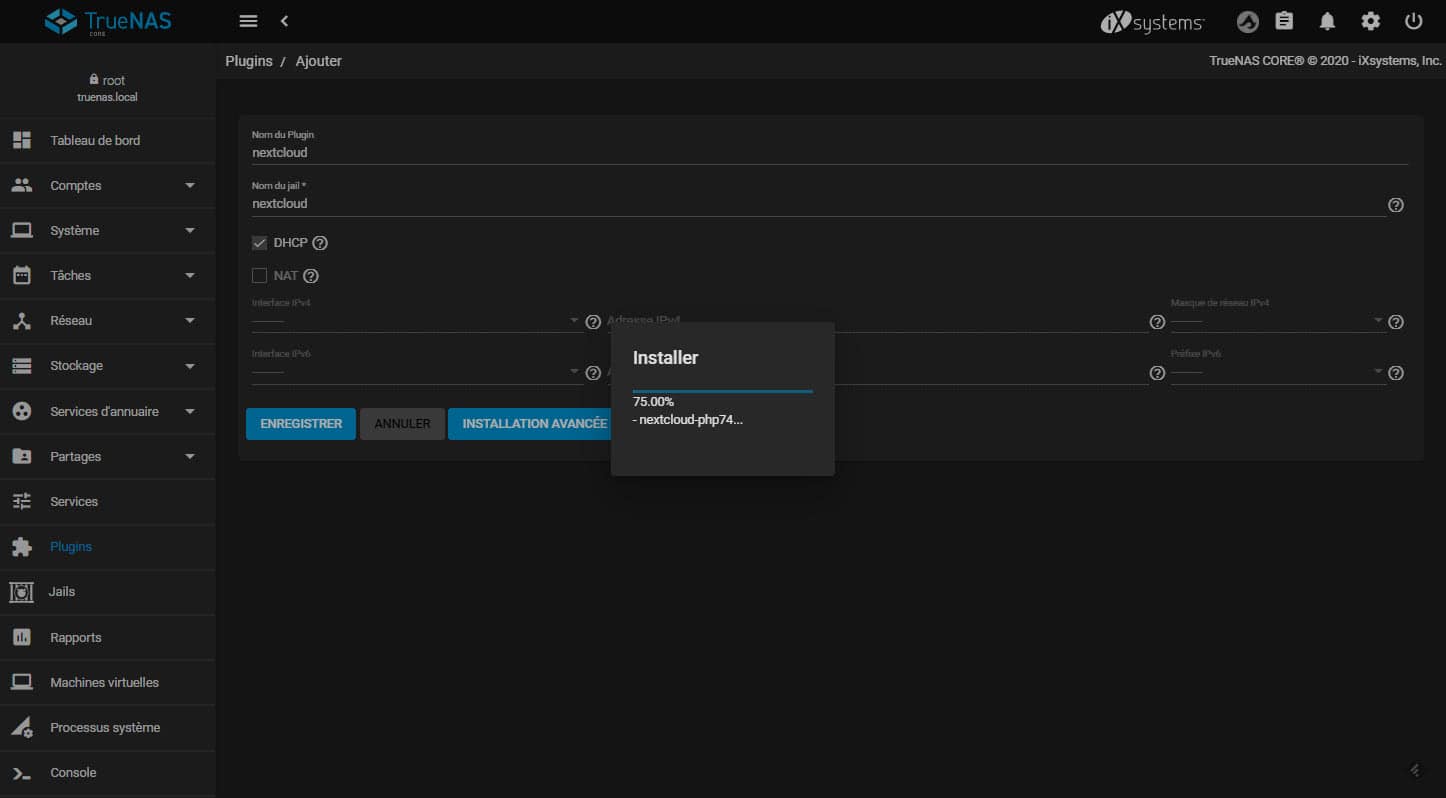The height and width of the screenshot is (798, 1446).
Task: Open Console from the sidebar
Action: coord(108,773)
